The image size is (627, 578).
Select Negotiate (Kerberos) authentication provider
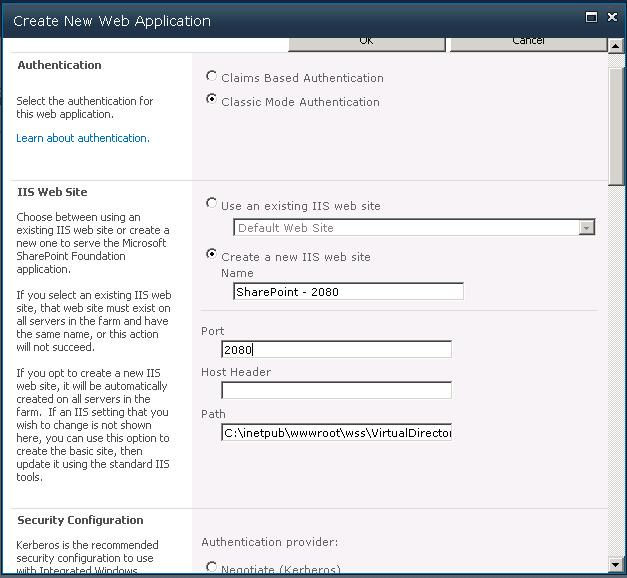211,568
